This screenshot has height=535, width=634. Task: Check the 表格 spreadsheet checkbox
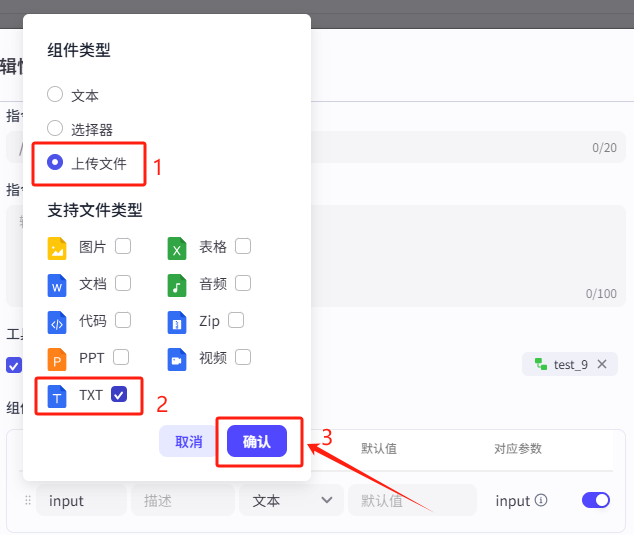tap(243, 246)
